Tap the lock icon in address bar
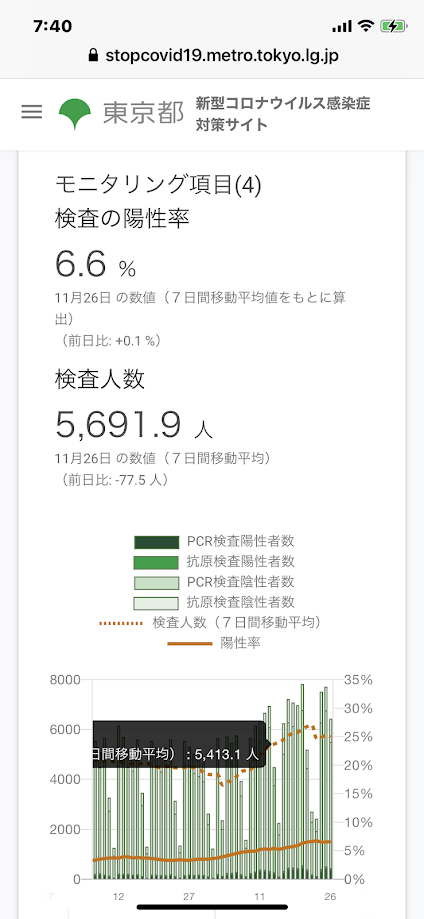 tap(91, 56)
